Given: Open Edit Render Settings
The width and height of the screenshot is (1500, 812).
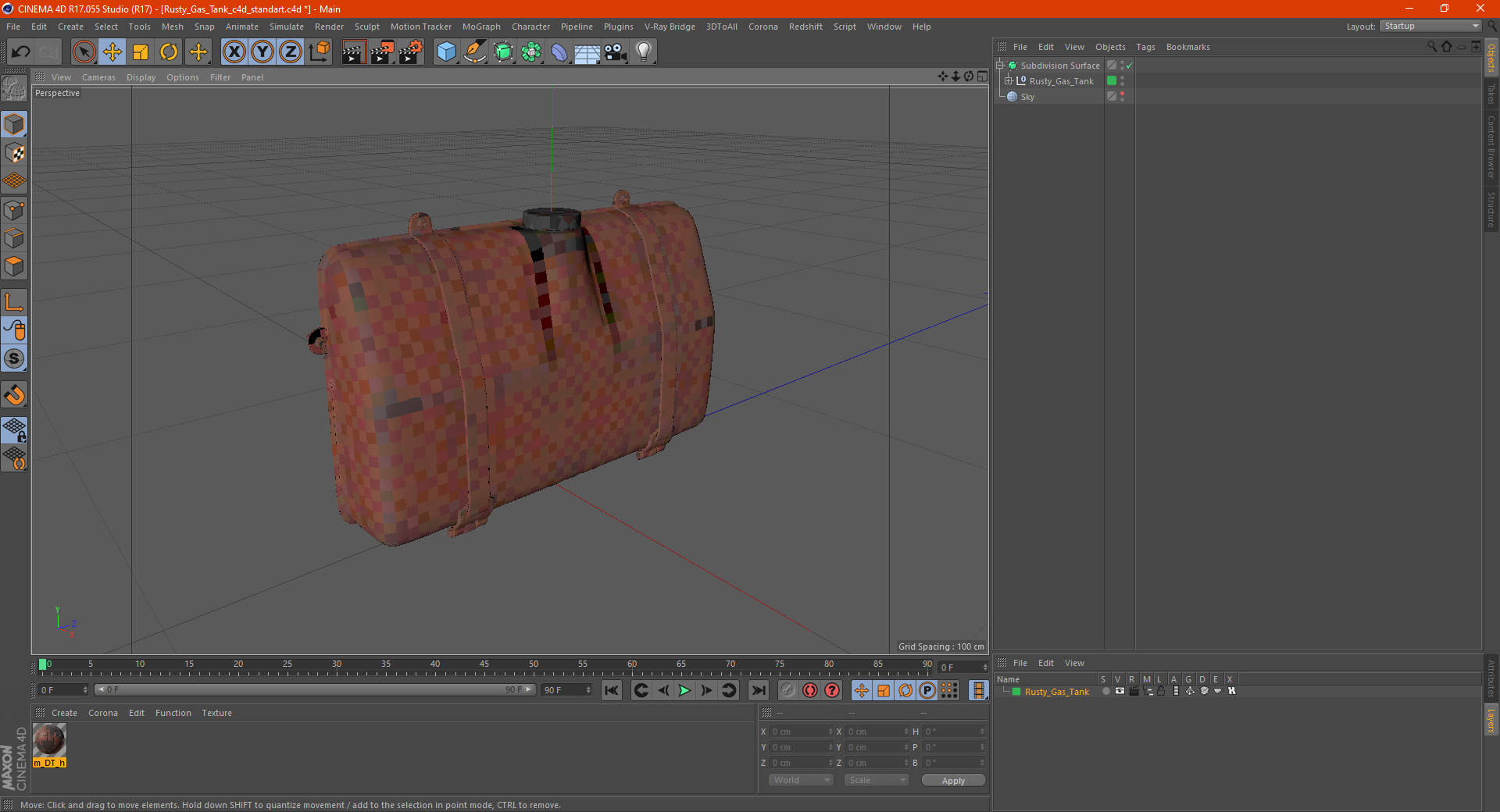Looking at the screenshot, I should (411, 52).
